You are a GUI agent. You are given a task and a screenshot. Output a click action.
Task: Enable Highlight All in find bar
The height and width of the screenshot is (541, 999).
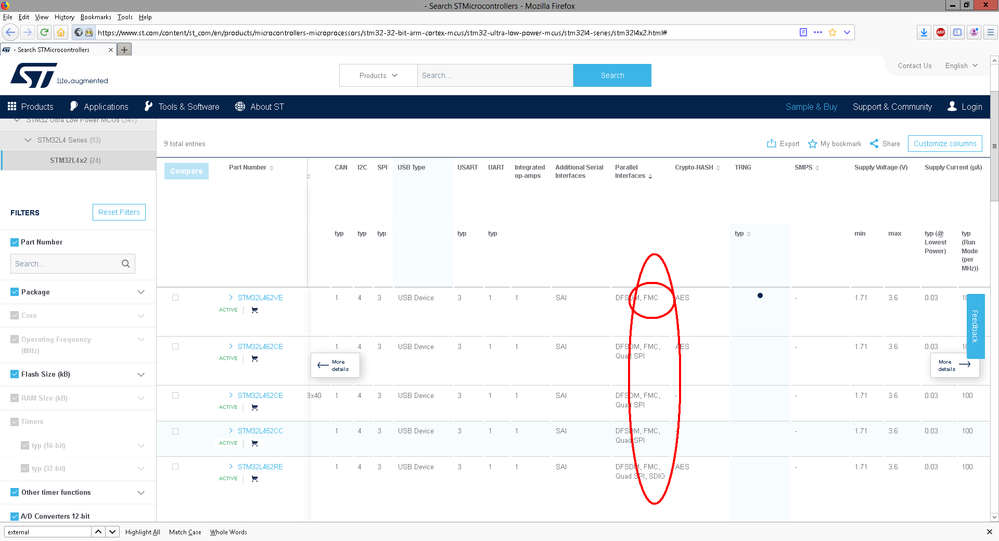click(143, 532)
